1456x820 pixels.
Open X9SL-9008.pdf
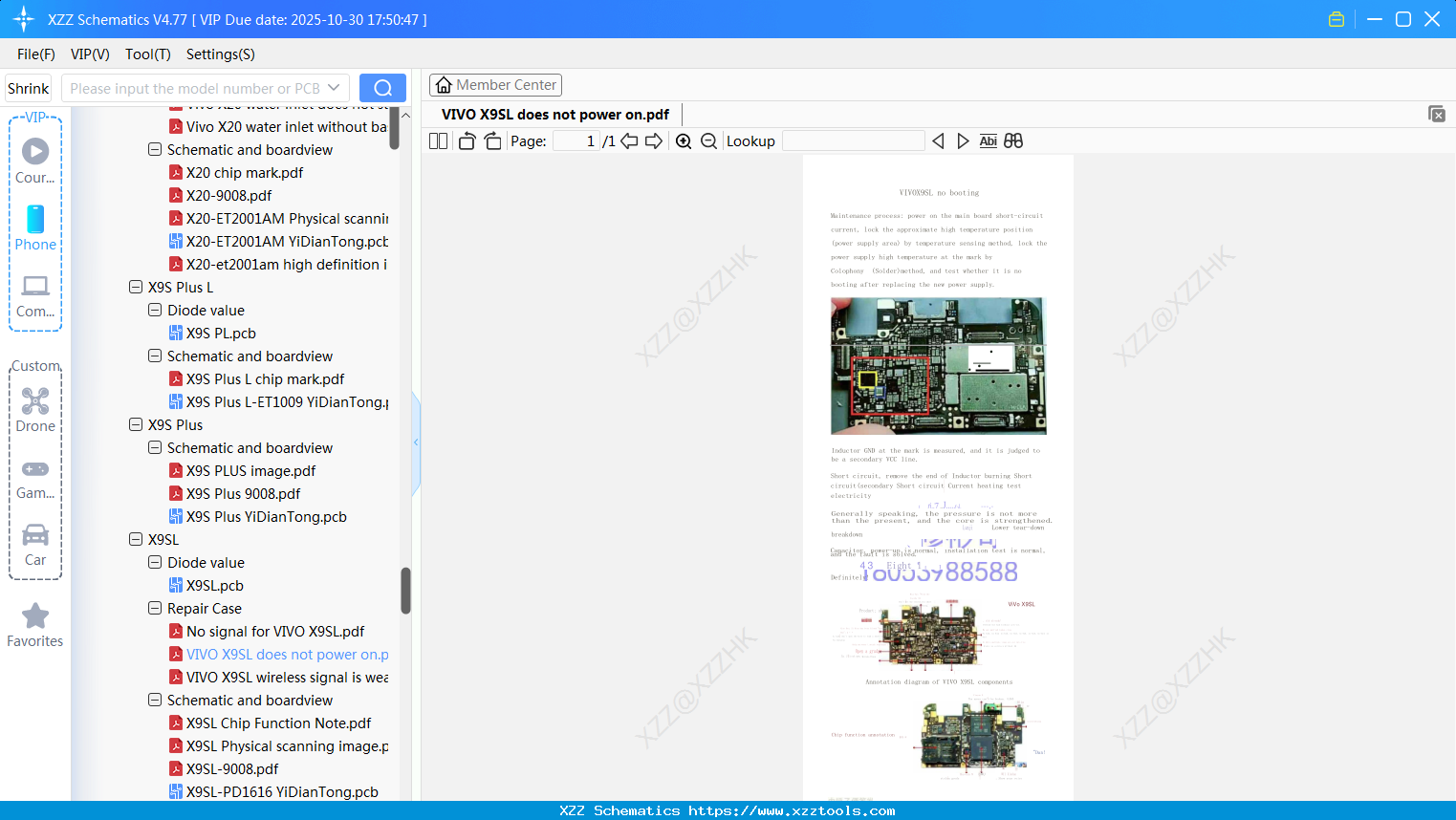[232, 769]
